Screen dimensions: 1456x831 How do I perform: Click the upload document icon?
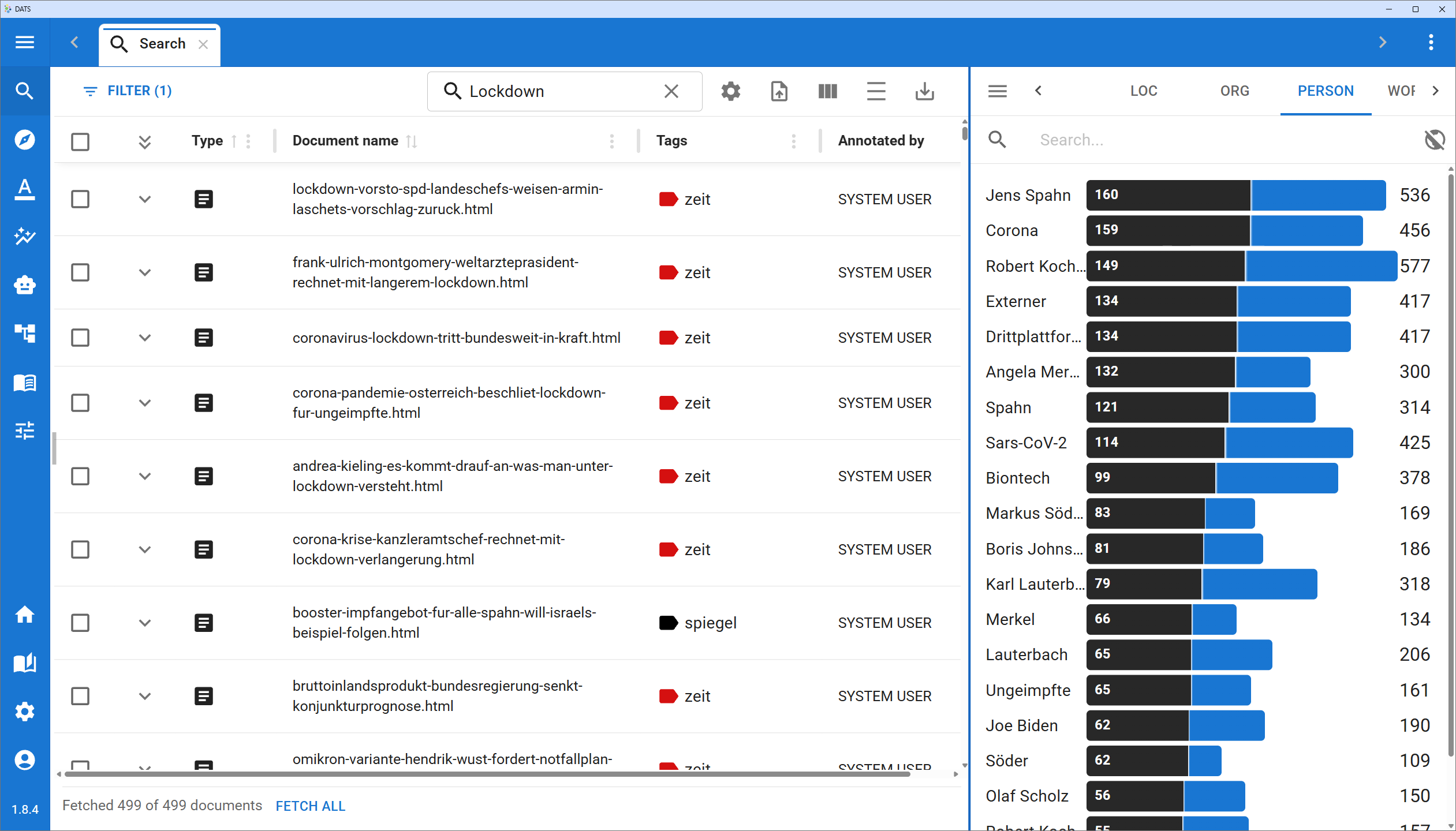(779, 91)
